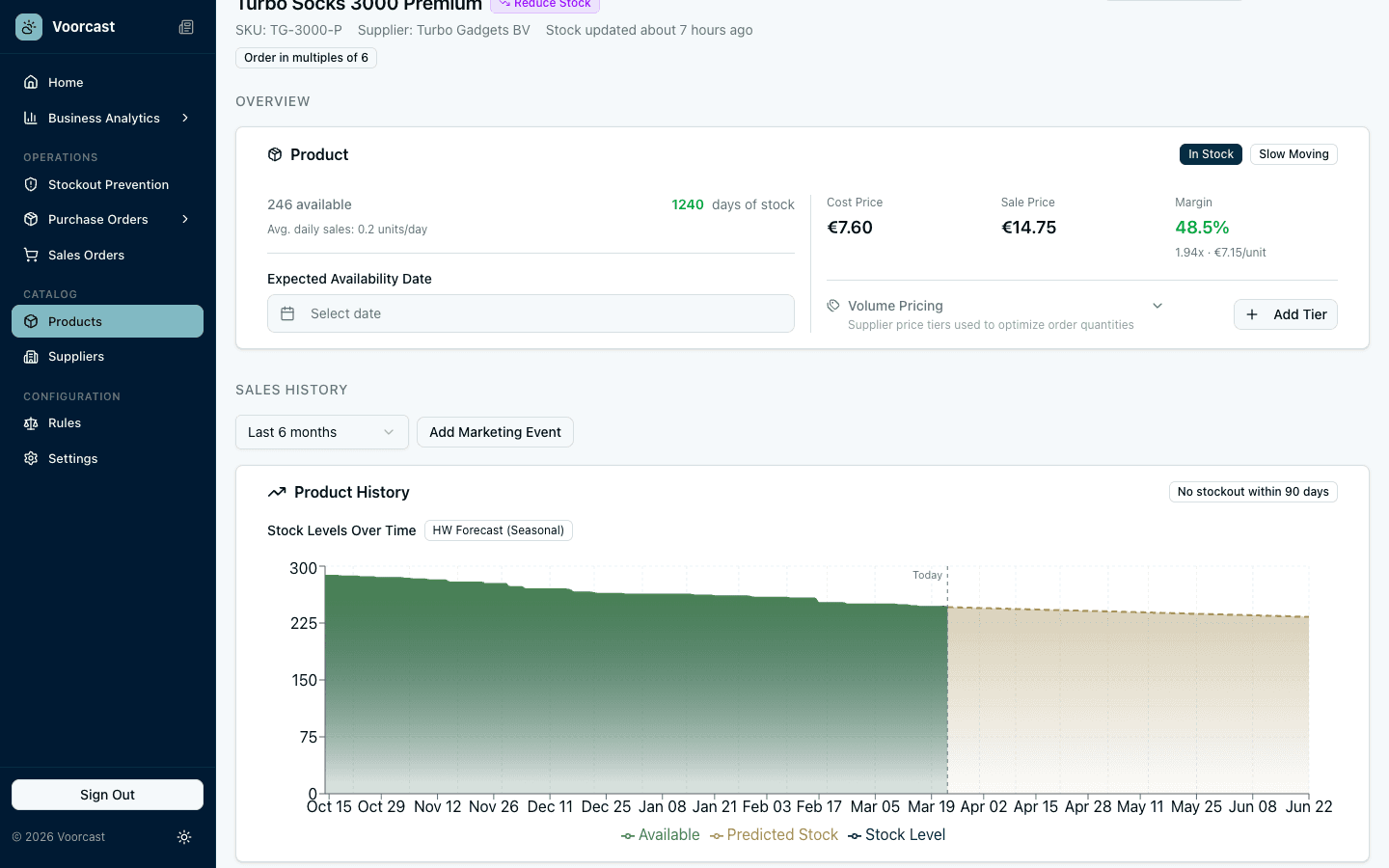Click the Product History trend icon
Image resolution: width=1389 pixels, height=868 pixels.
click(x=277, y=492)
